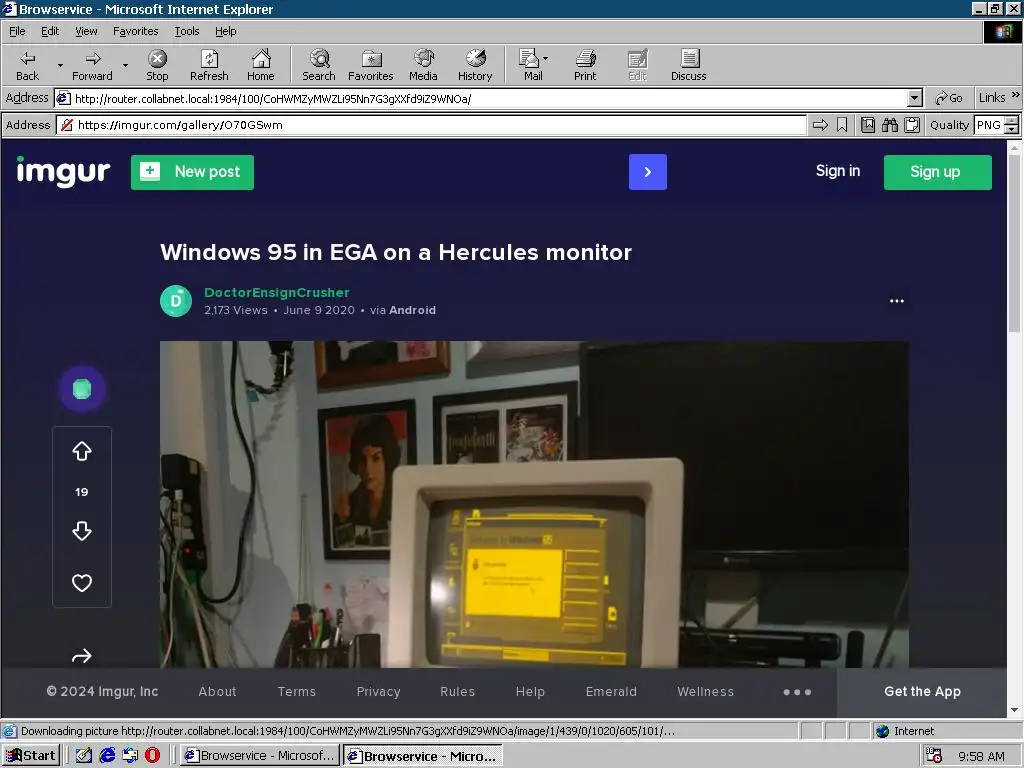Refresh the current page
The image size is (1024, 768).
209,65
